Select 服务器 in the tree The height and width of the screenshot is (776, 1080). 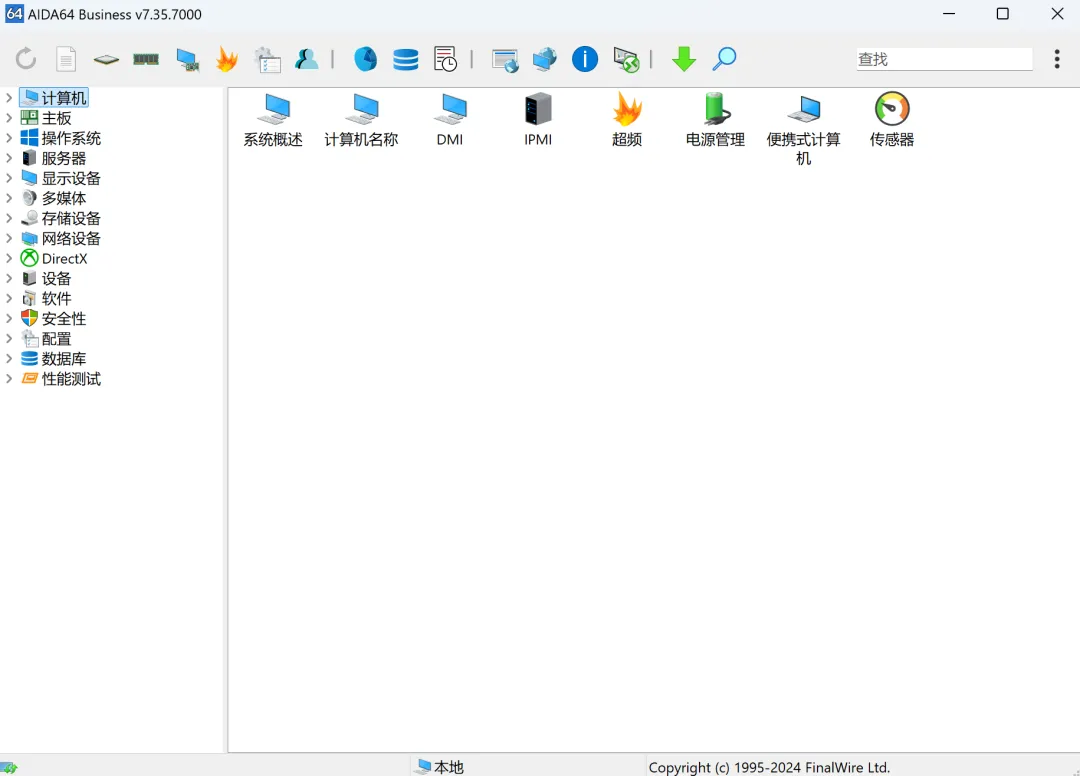[x=54, y=158]
